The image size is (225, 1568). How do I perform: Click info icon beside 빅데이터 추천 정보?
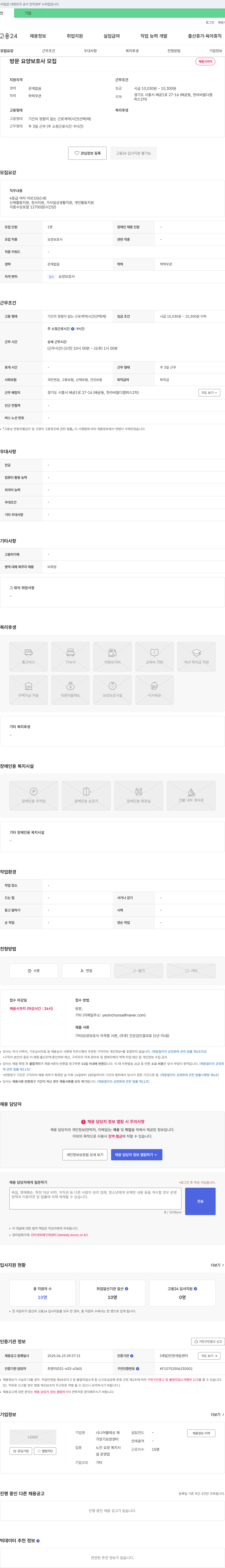38,1541
